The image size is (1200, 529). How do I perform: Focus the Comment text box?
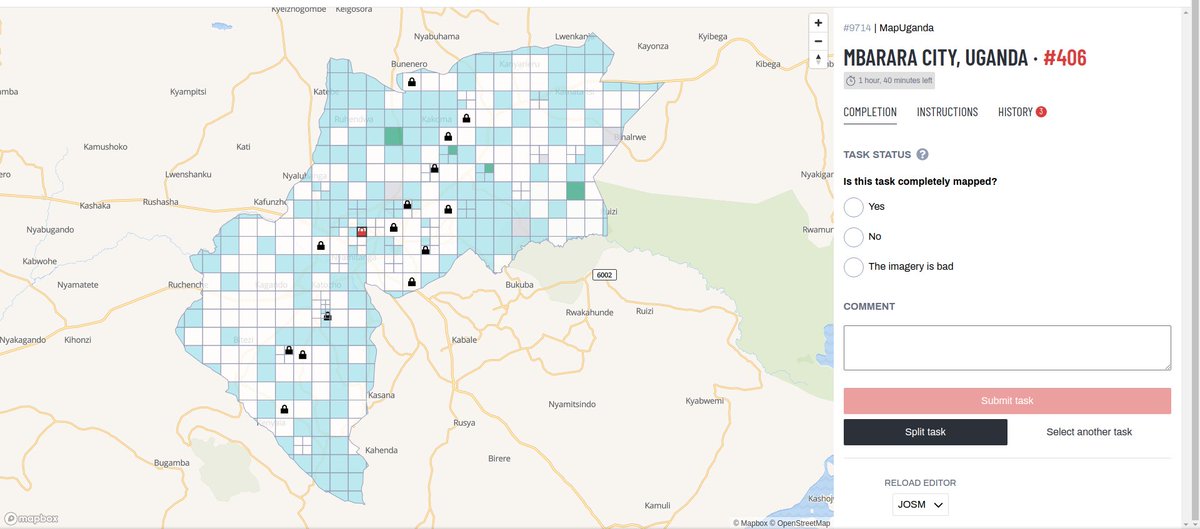point(1007,348)
